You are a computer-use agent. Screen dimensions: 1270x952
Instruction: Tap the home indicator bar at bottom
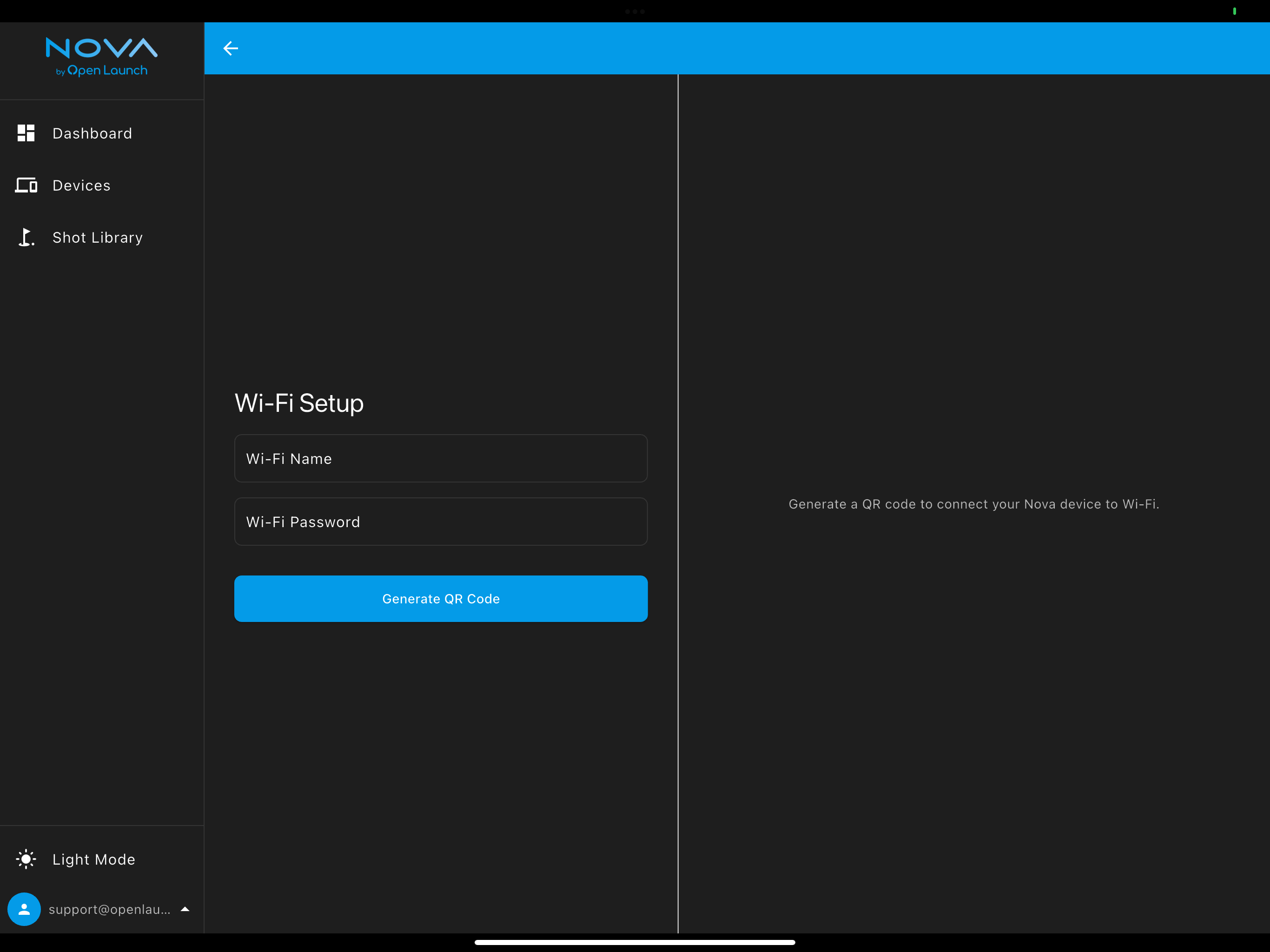635,942
